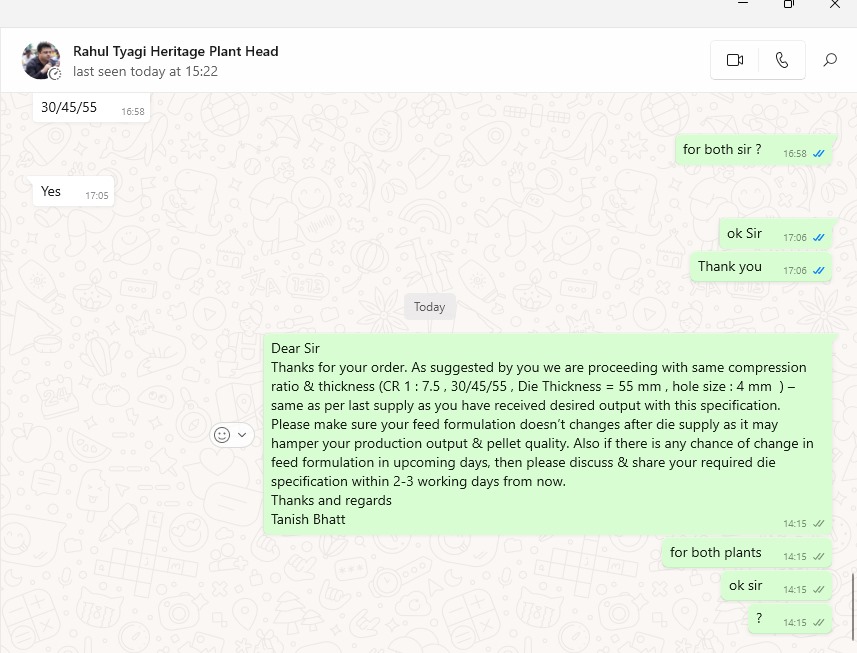This screenshot has width=857, height=653.
Task: Click the "last seen today at 15:22" status
Action: tap(145, 72)
